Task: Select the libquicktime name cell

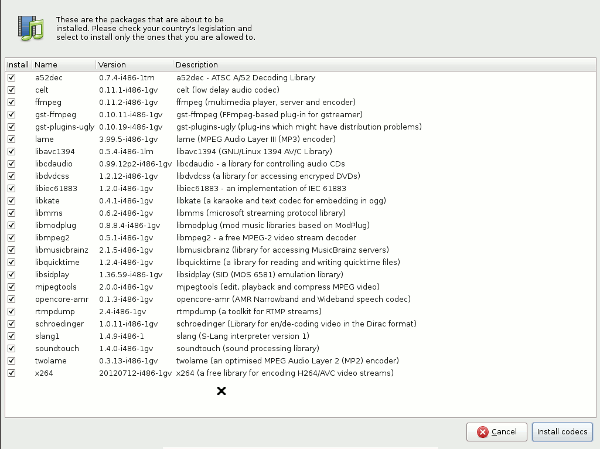Action: (57, 262)
